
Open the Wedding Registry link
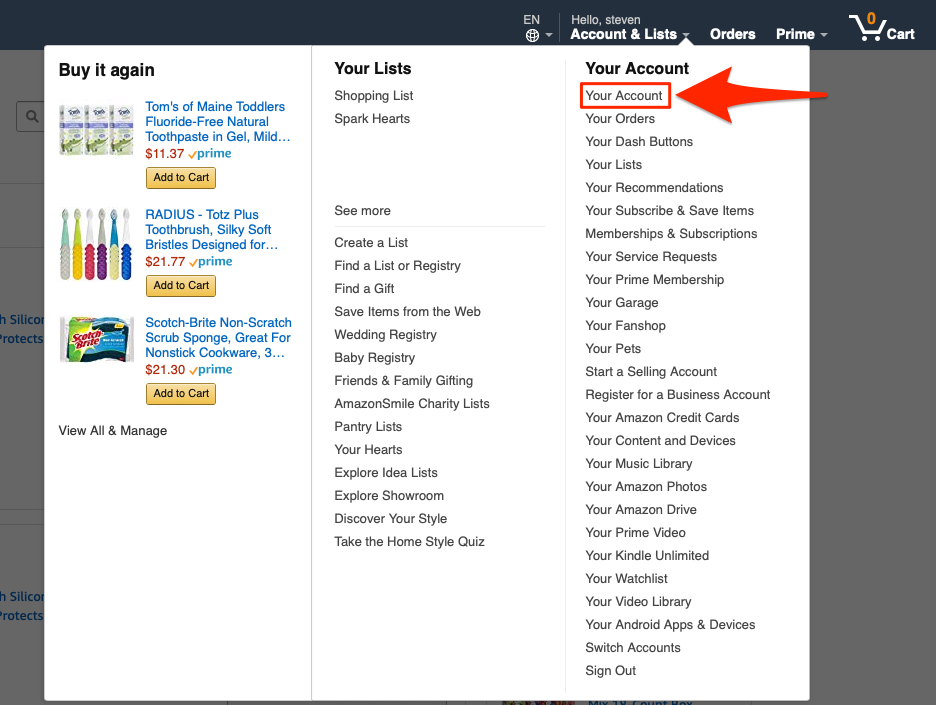(385, 335)
